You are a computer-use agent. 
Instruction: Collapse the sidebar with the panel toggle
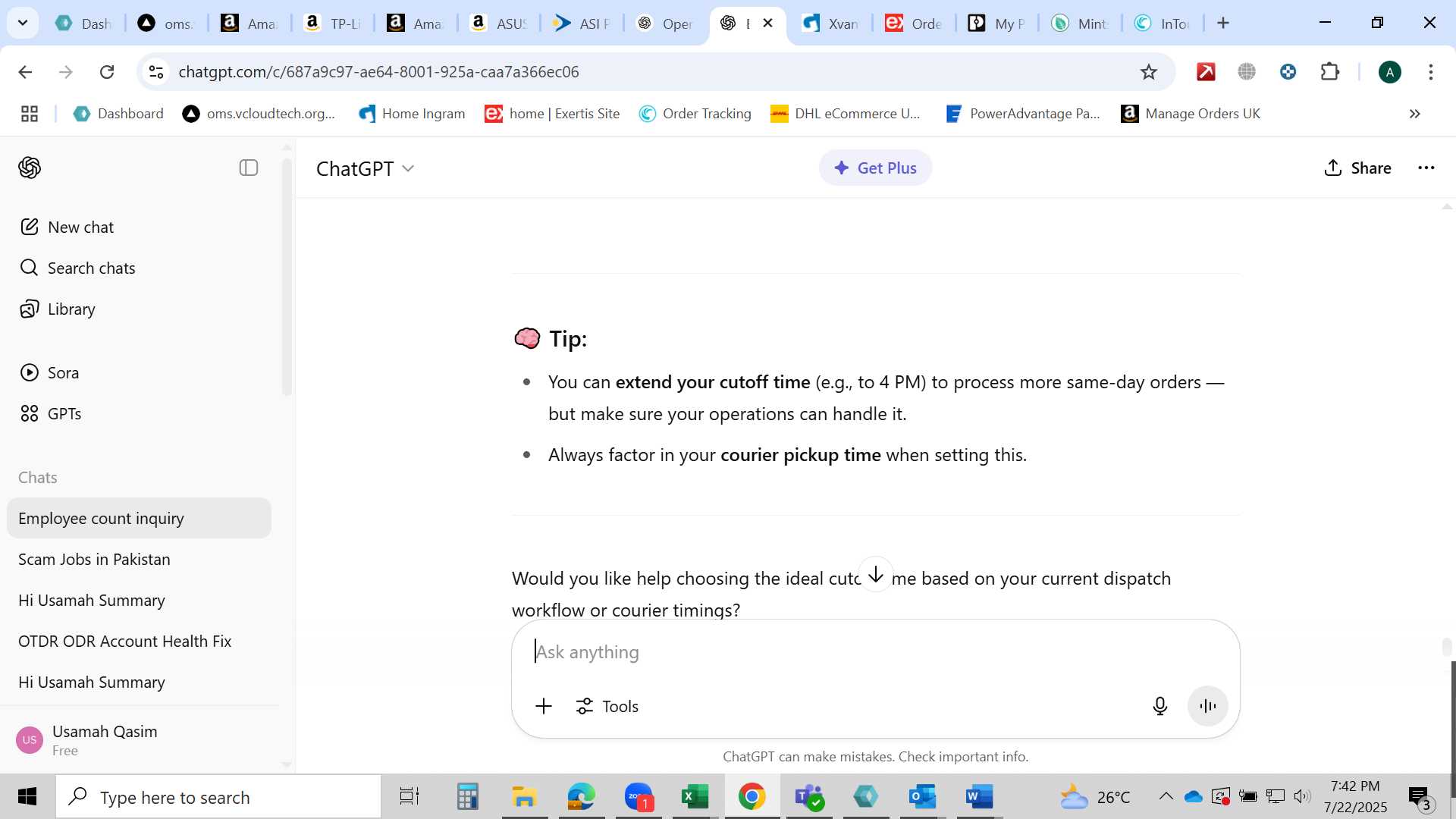[x=249, y=168]
